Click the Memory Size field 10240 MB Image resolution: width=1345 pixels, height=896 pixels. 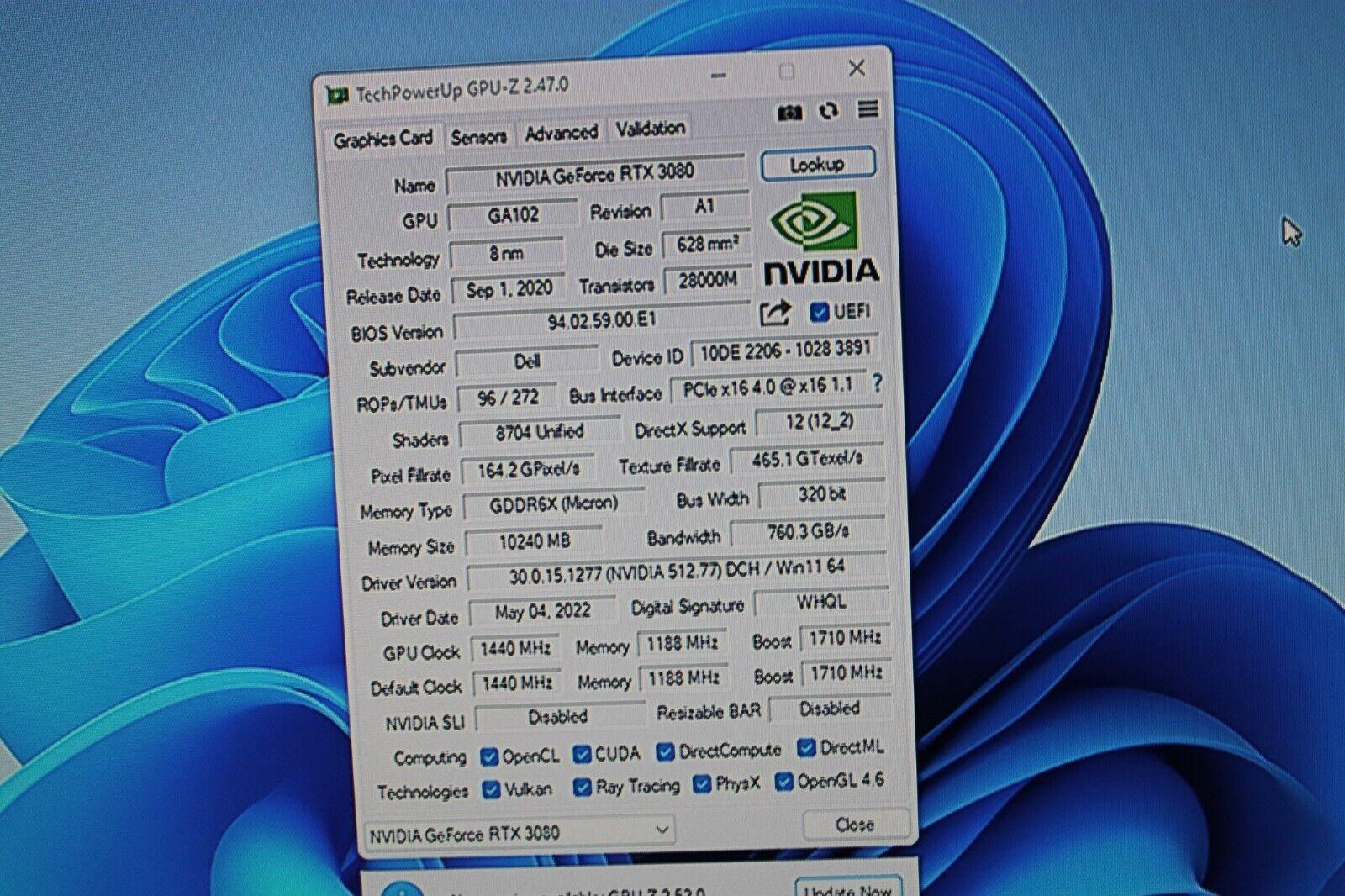[535, 542]
